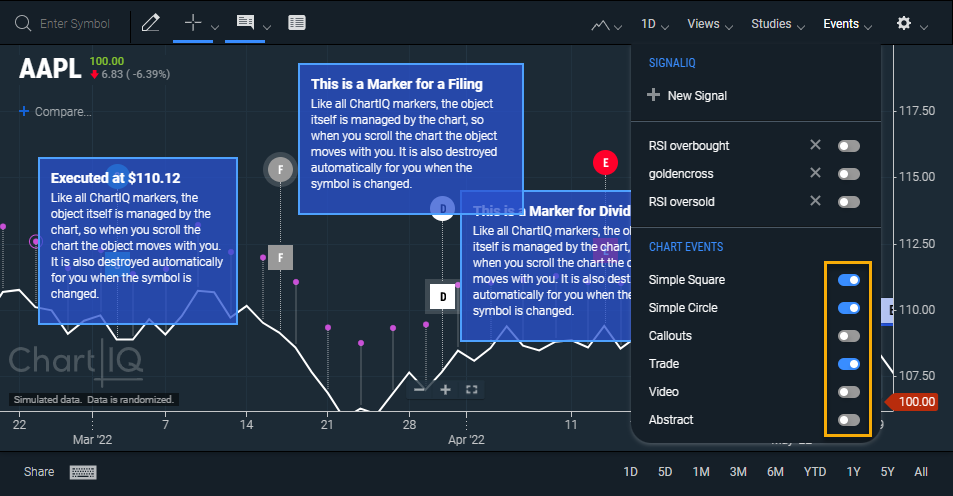Expand the crosshair dropdown arrow
Viewport: 953px width, 496px height.
click(x=215, y=27)
